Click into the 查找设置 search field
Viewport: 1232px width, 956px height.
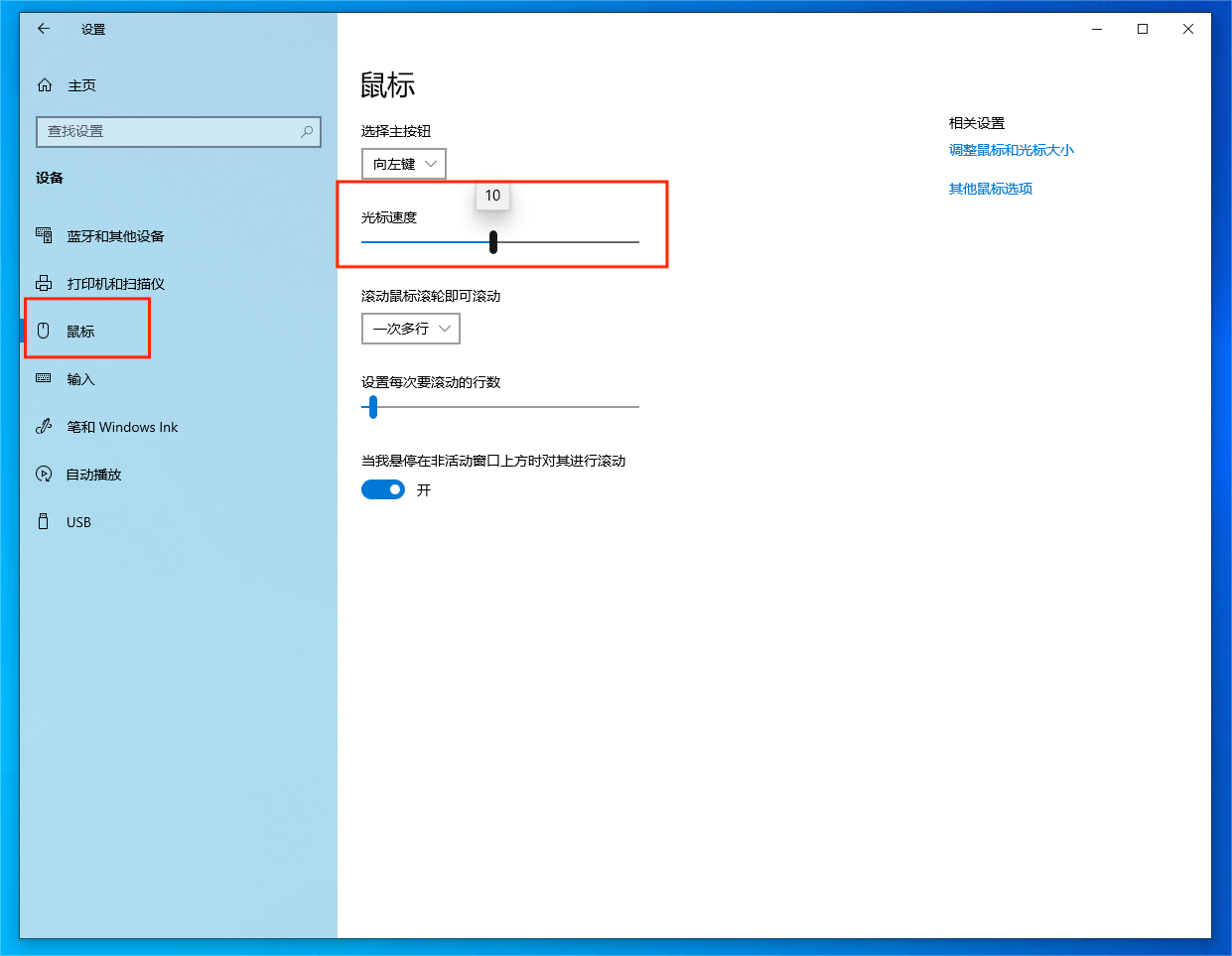[x=169, y=131]
